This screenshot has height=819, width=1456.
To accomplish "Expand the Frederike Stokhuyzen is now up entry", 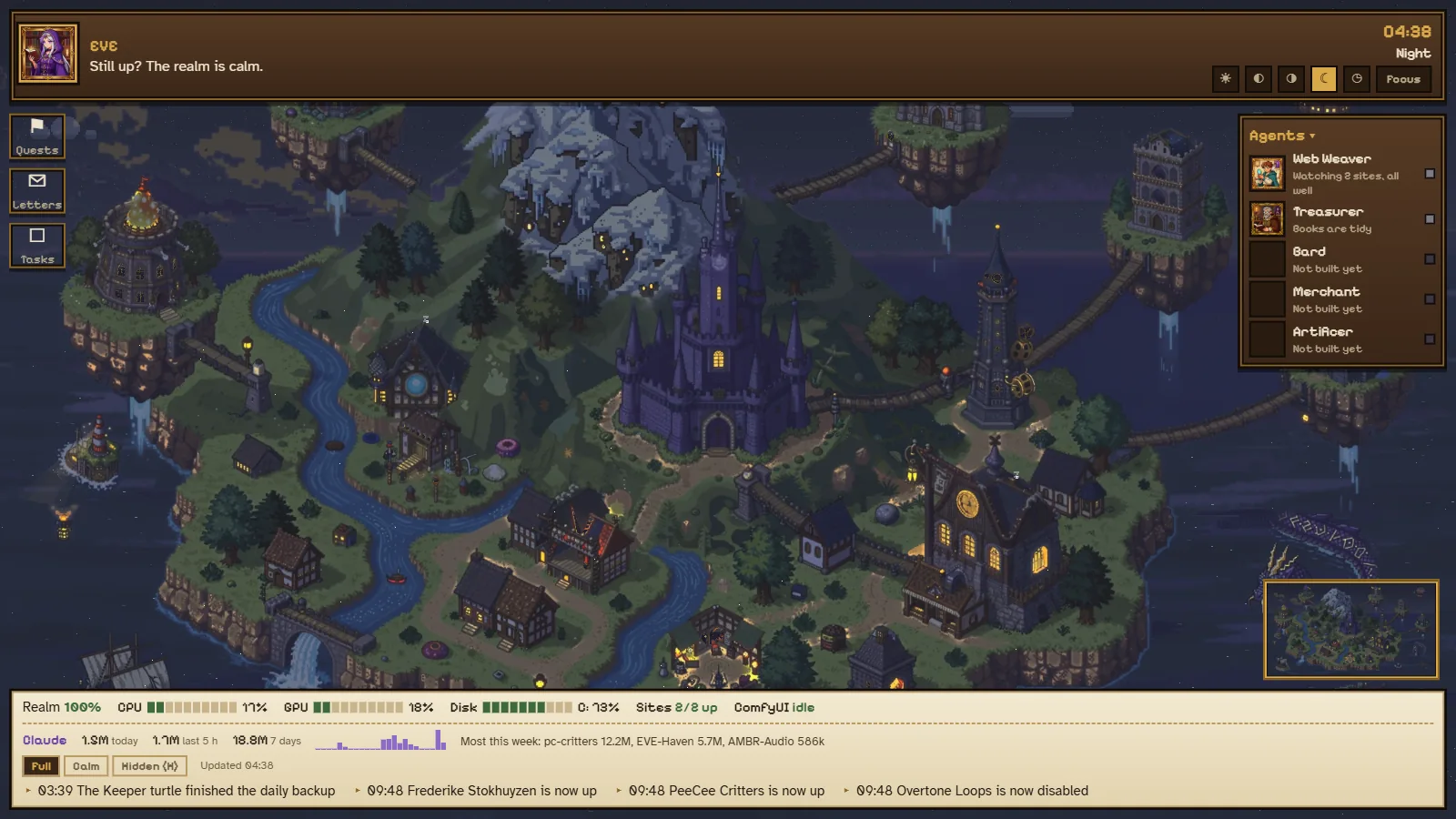I will 476,791.
